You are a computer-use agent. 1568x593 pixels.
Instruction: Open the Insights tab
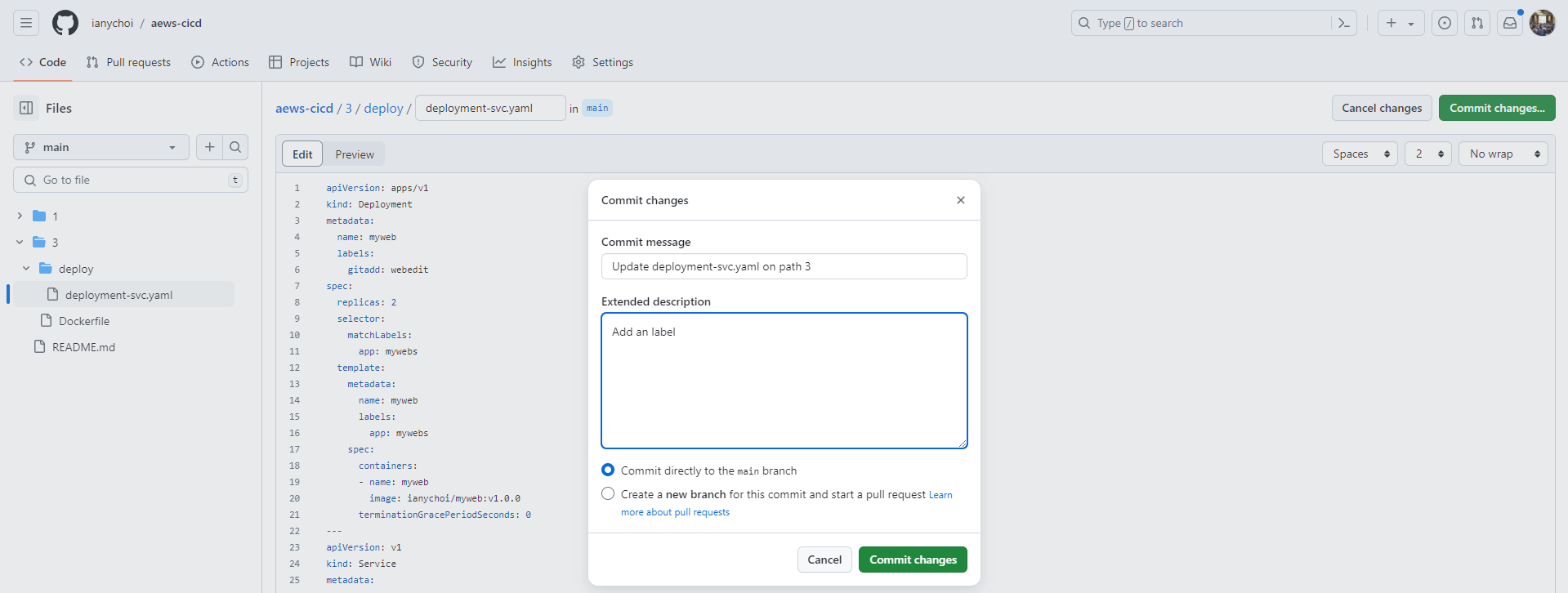[522, 62]
